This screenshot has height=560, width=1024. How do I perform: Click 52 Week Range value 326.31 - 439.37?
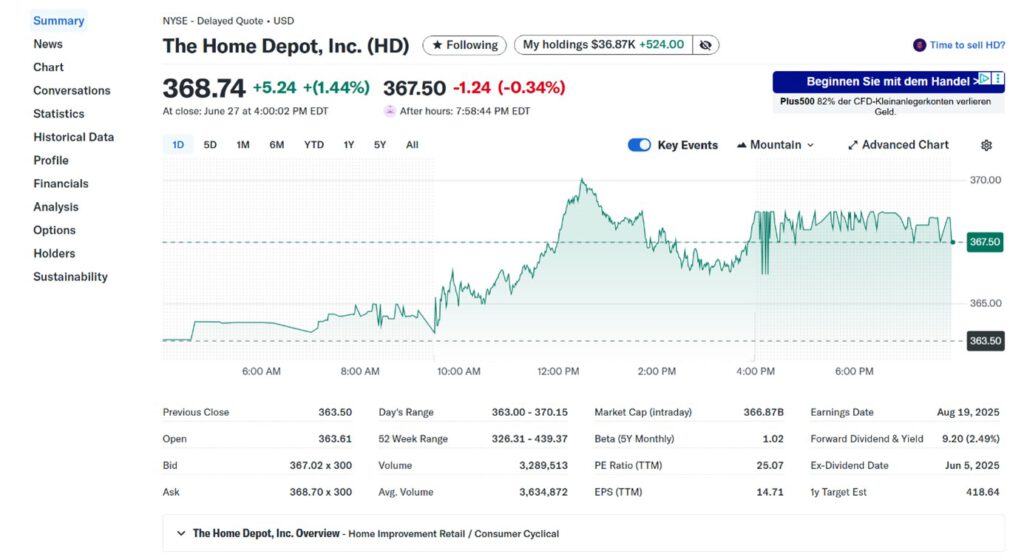(530, 439)
